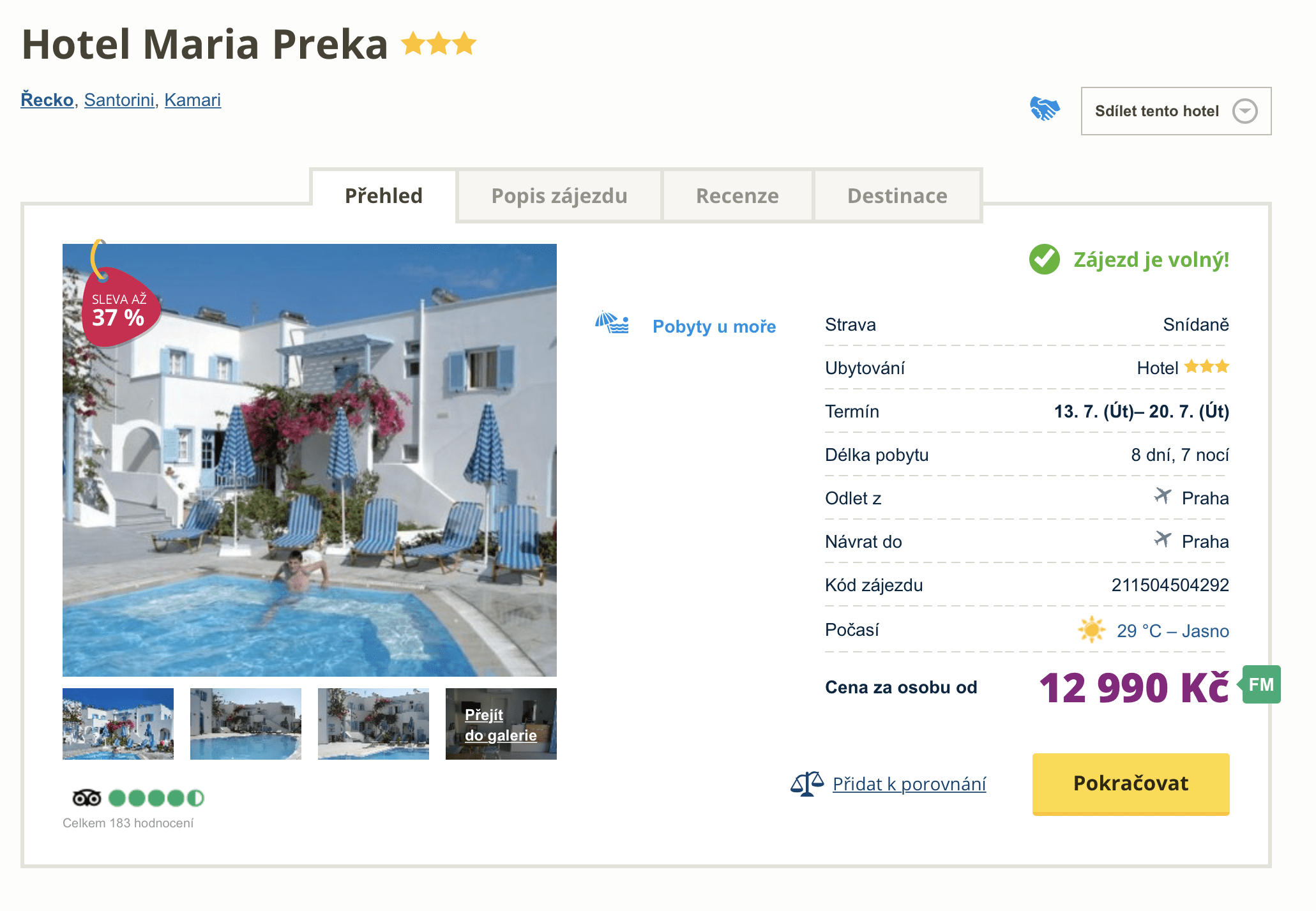
Task: Click the TripAdvisor owl logo
Action: (x=87, y=798)
